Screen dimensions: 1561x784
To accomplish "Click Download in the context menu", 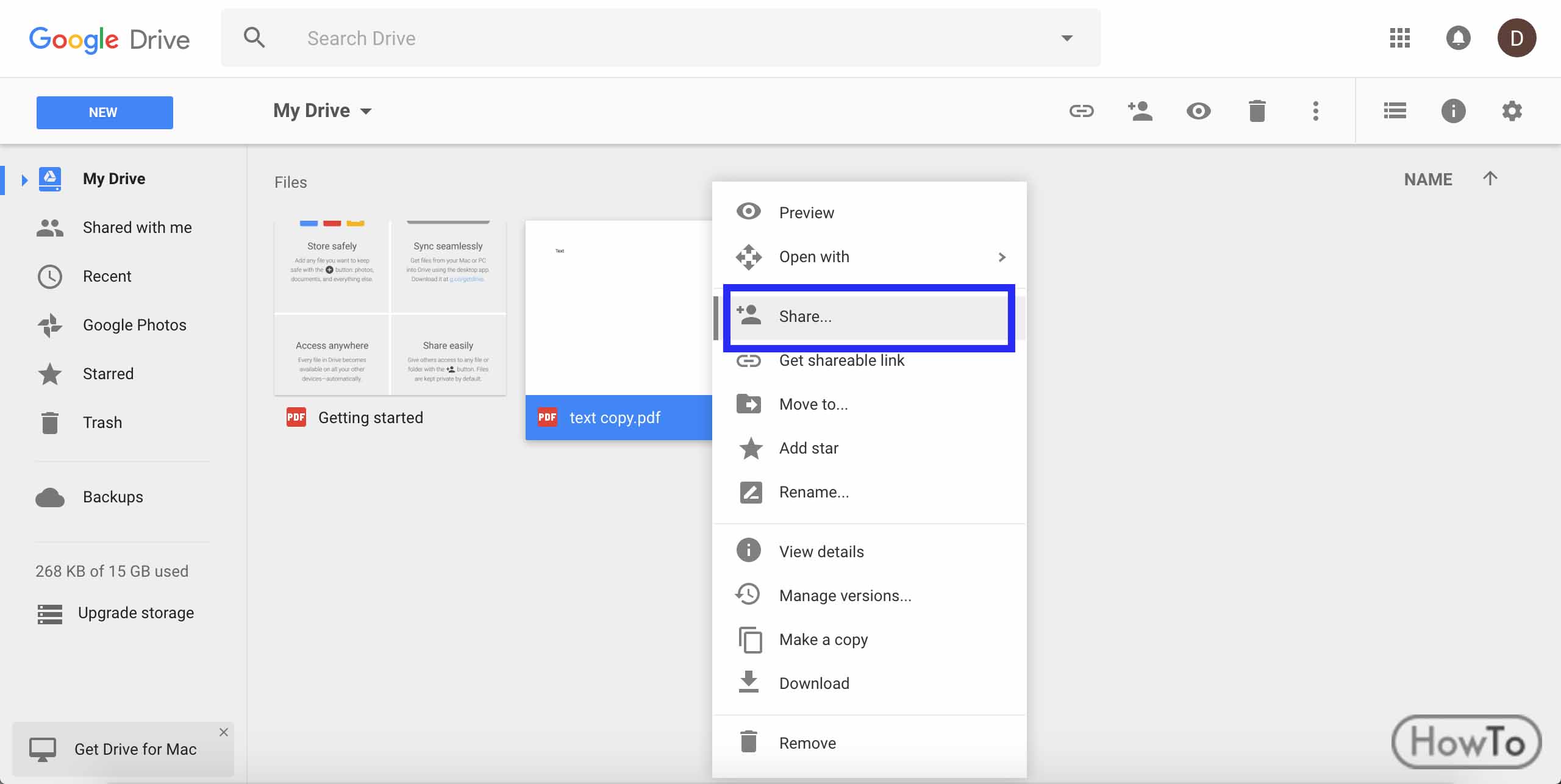I will tap(814, 683).
